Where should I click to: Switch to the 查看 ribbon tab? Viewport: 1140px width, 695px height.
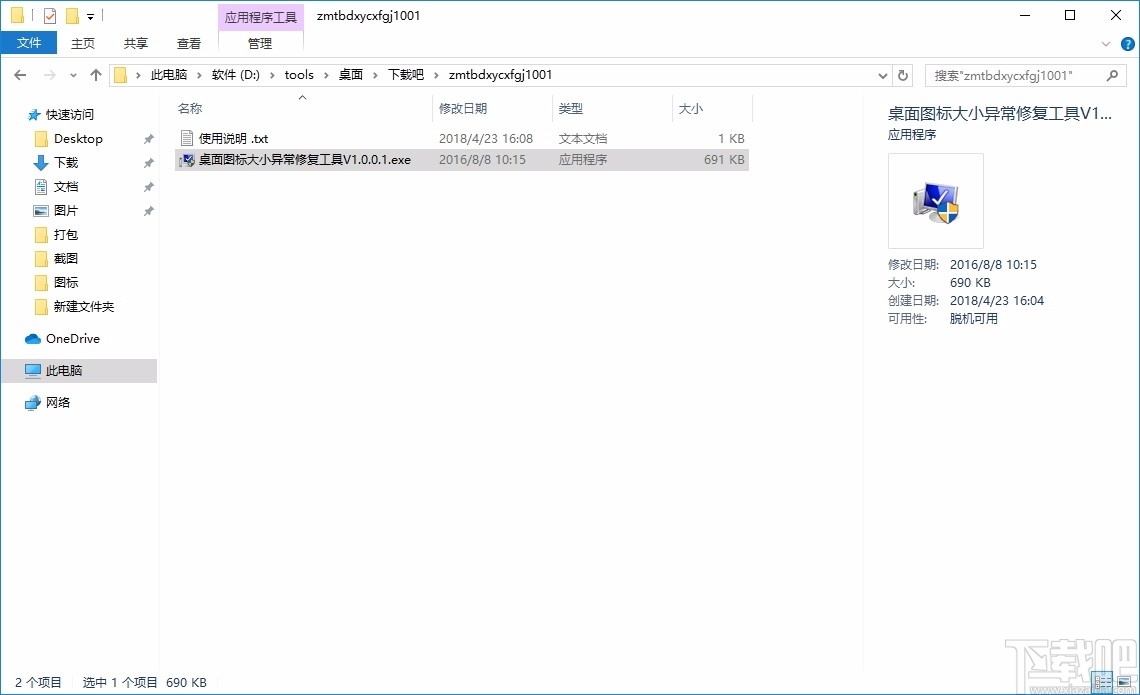click(x=188, y=43)
